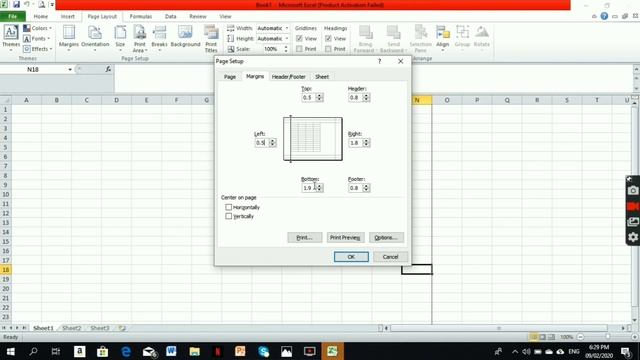The height and width of the screenshot is (360, 640).
Task: Toggle the Headings View checkbox
Action: [328, 38]
